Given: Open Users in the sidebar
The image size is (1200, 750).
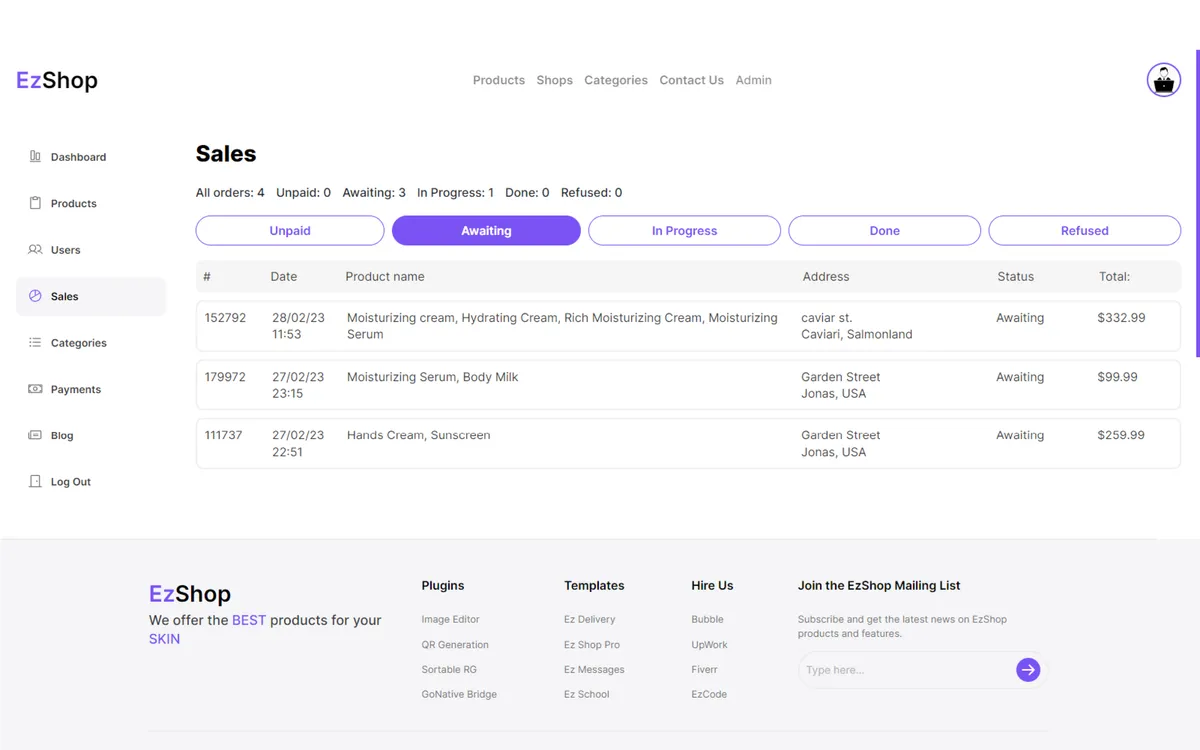Looking at the screenshot, I should pyautogui.click(x=91, y=250).
